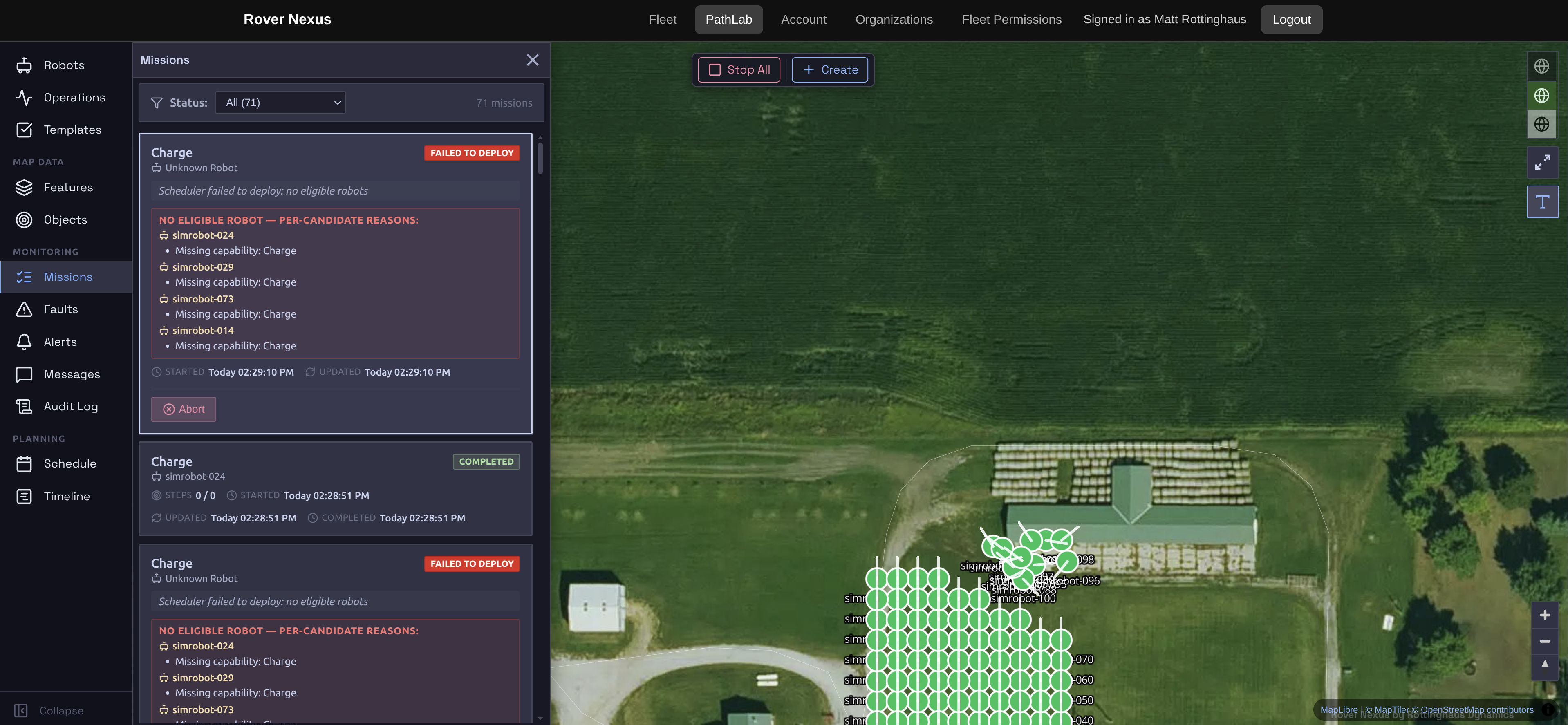Open Objects target icon in sidebar
Screen dimensions: 1568x725
click(x=24, y=220)
